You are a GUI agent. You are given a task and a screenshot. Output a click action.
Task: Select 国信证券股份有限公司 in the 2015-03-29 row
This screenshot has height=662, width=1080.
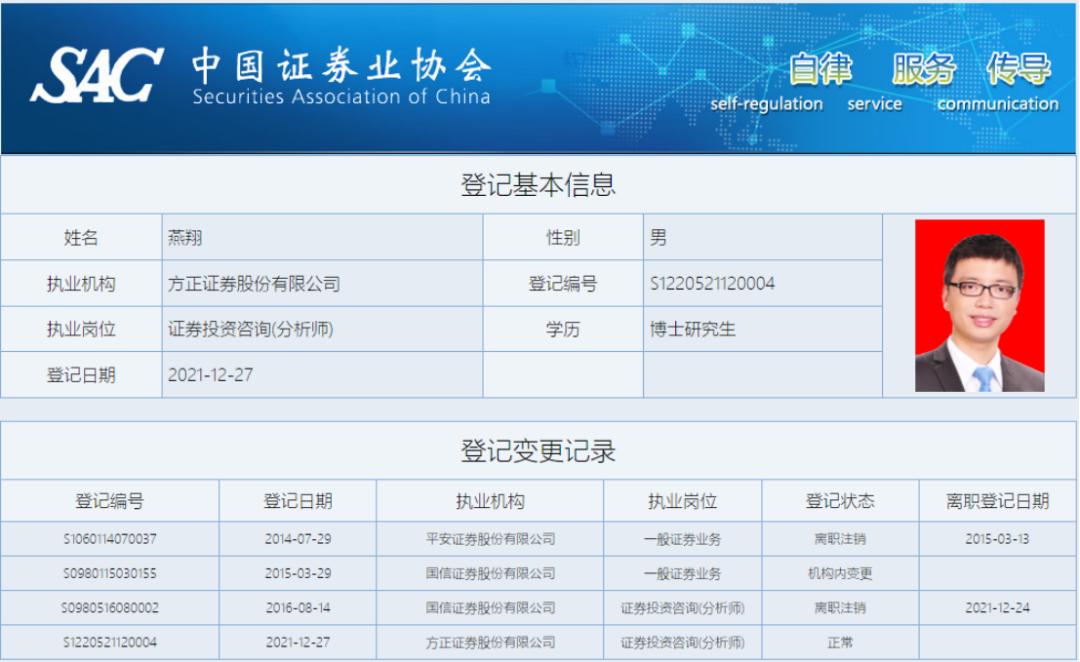(x=490, y=573)
